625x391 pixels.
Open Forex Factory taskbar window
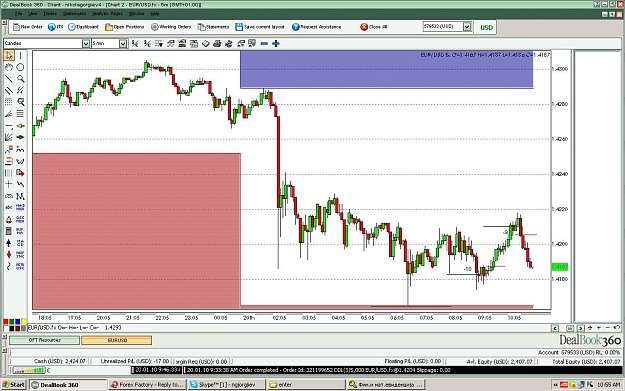[x=147, y=385]
